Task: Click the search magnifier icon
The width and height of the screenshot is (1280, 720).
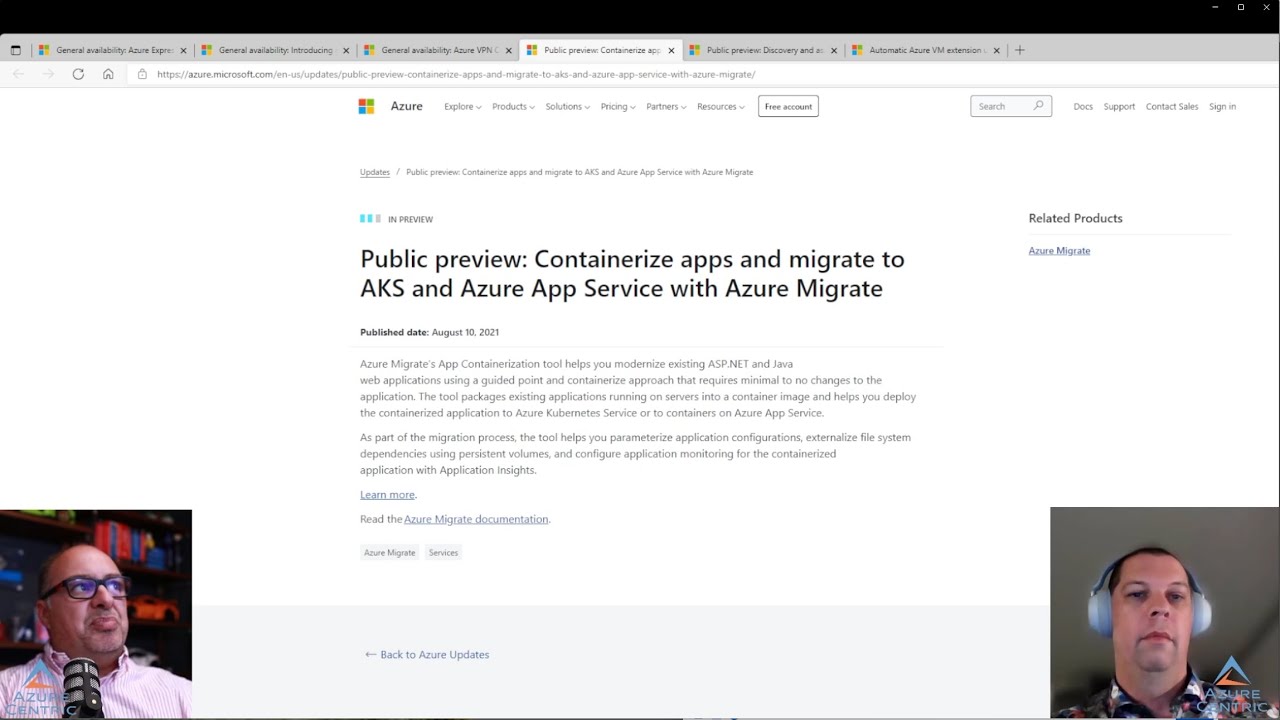Action: coord(1038,106)
